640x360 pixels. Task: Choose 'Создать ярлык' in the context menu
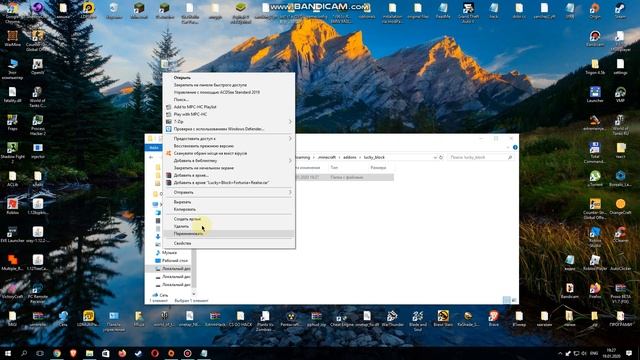point(229,219)
